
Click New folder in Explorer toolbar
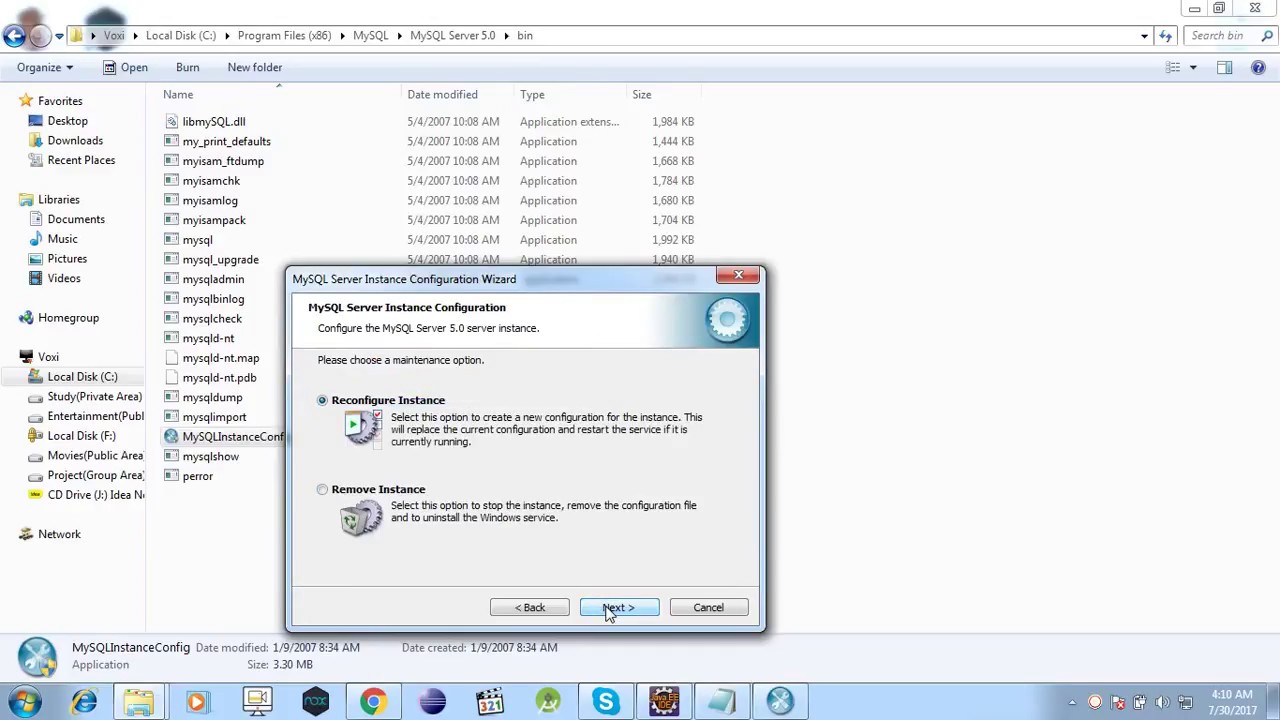pos(254,67)
